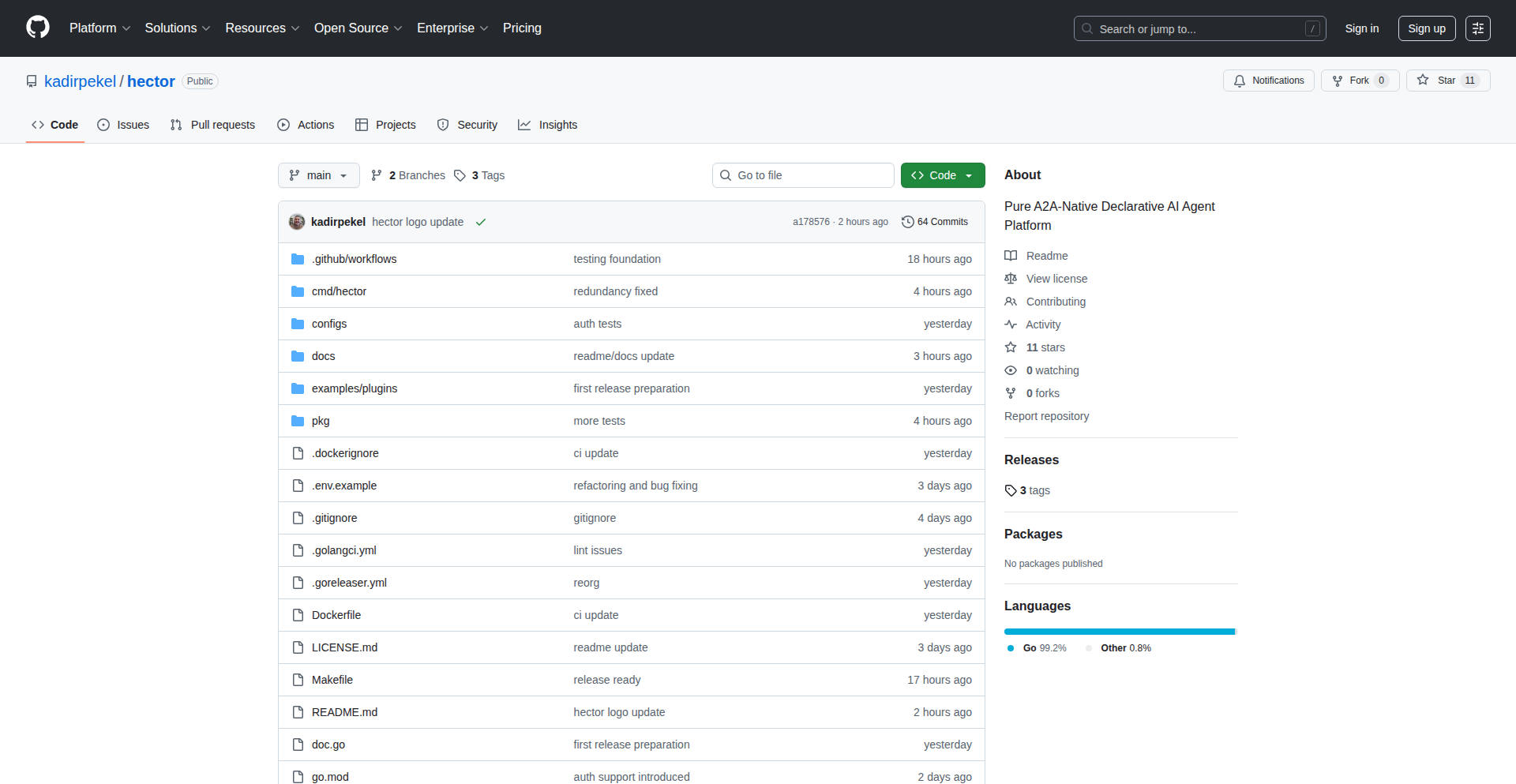1516x784 pixels.
Task: Toggle Notifications for this repository
Action: 1268,81
